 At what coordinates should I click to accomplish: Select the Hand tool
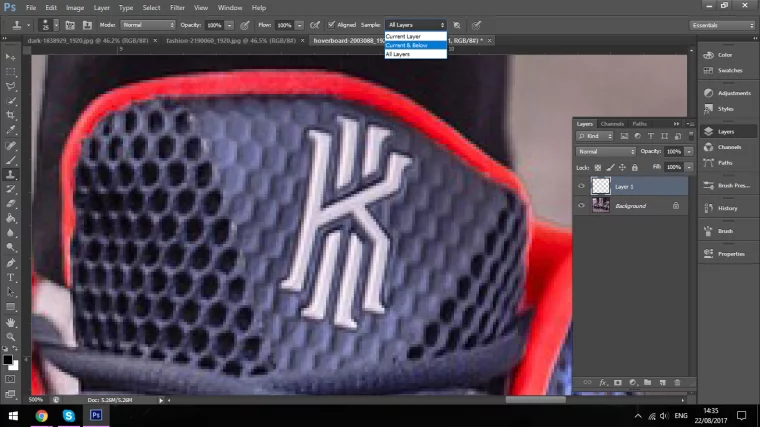pos(10,322)
